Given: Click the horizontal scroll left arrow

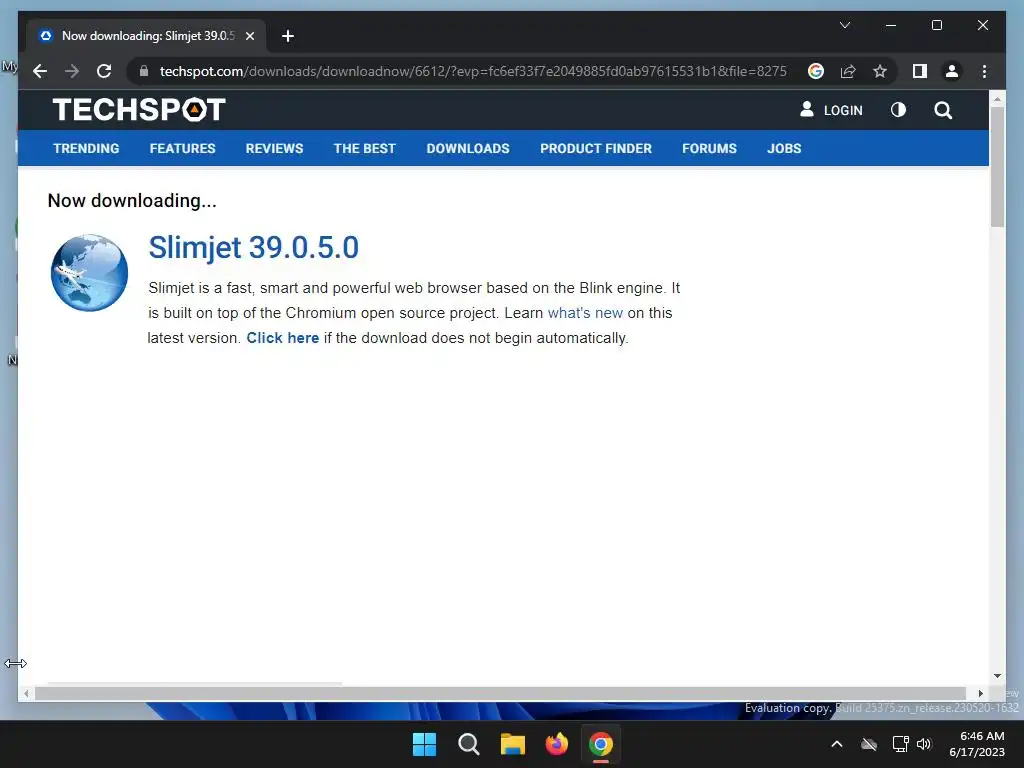Looking at the screenshot, I should pos(25,694).
